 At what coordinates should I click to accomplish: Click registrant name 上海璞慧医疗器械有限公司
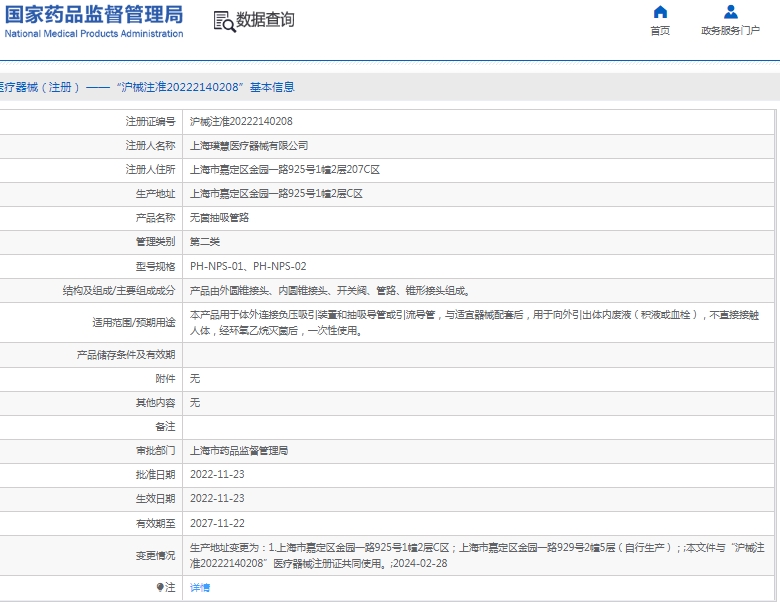tap(249, 146)
